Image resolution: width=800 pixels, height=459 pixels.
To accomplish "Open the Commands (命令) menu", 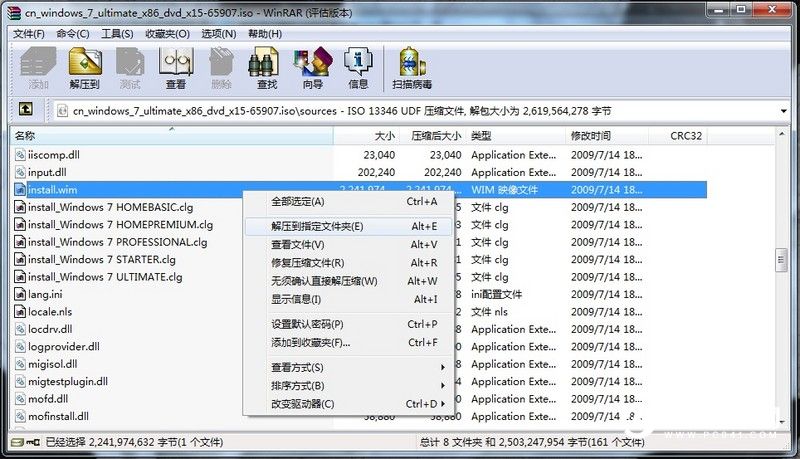I will click(73, 34).
